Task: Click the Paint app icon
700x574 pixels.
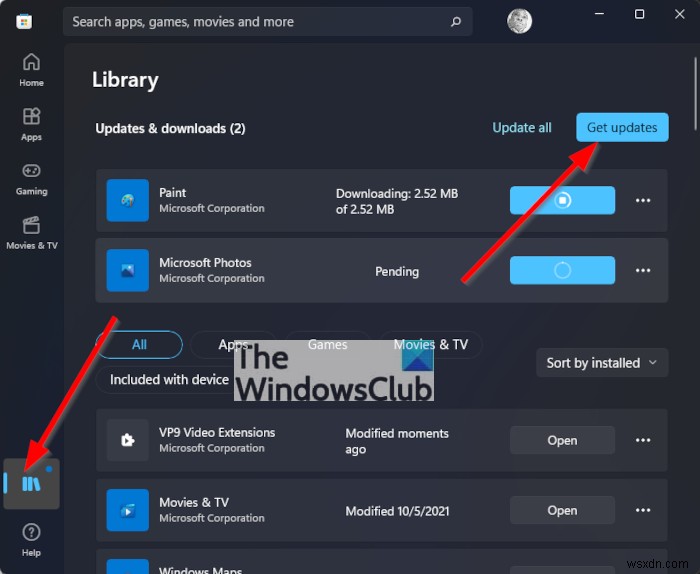Action: click(128, 200)
